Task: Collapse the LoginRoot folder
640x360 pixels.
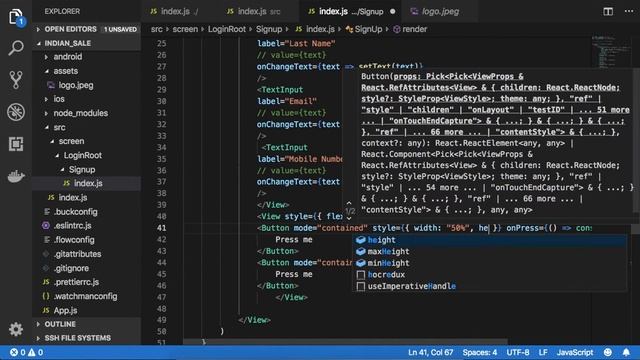Action: (x=87, y=156)
